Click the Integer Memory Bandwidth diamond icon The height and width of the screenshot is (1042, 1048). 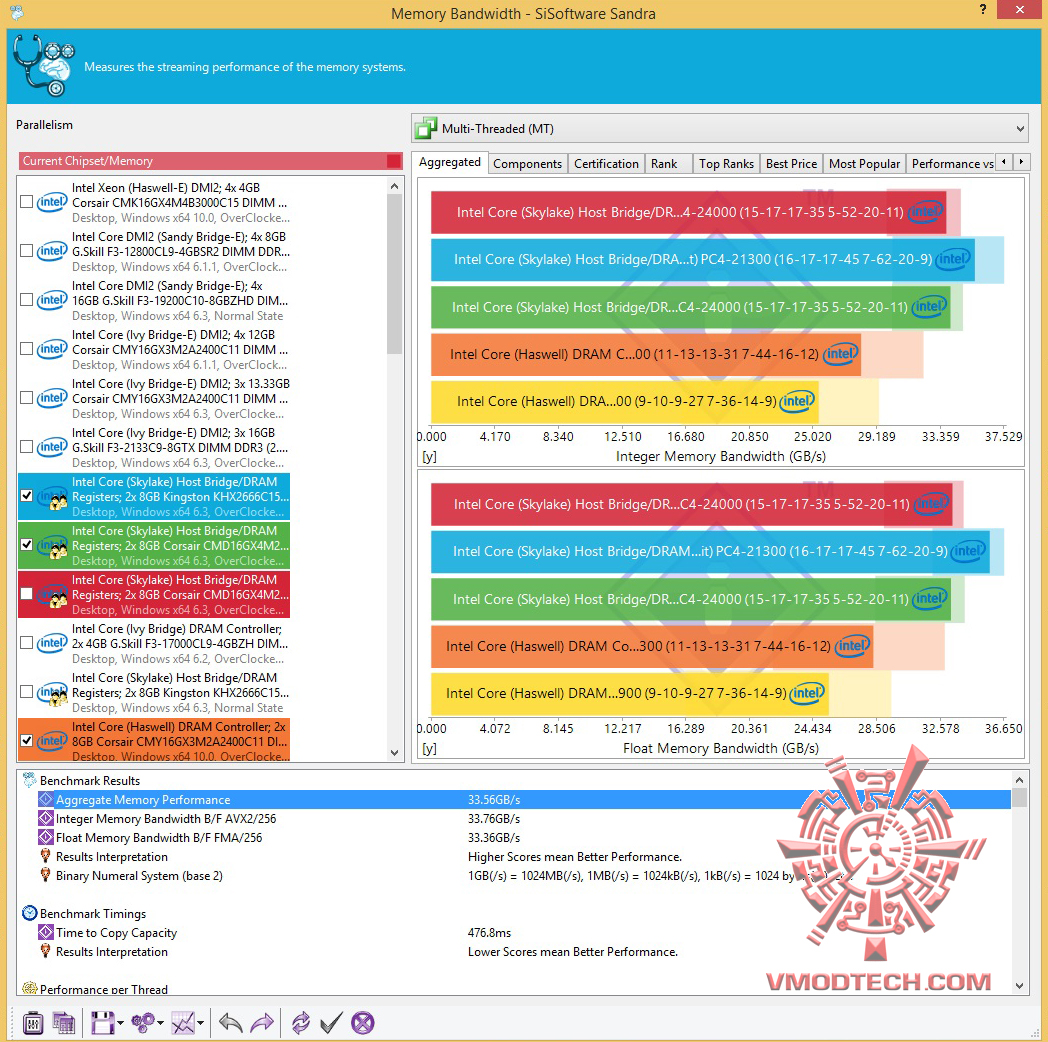45,818
